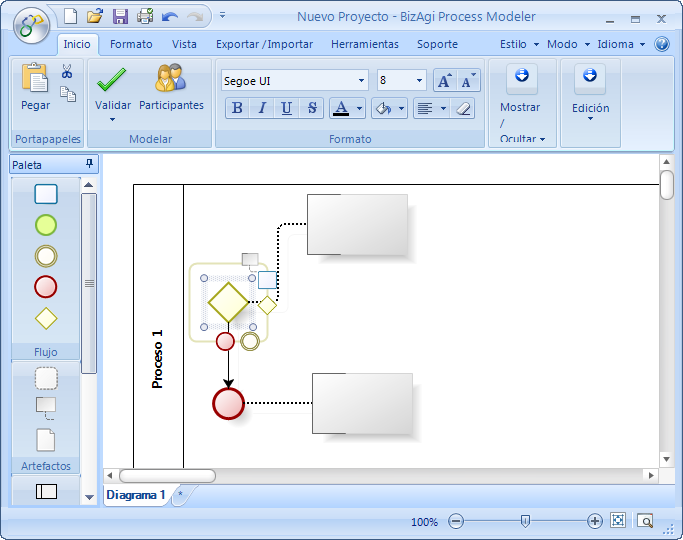The width and height of the screenshot is (683, 540).
Task: Click the zoom slider handle
Action: (x=525, y=521)
